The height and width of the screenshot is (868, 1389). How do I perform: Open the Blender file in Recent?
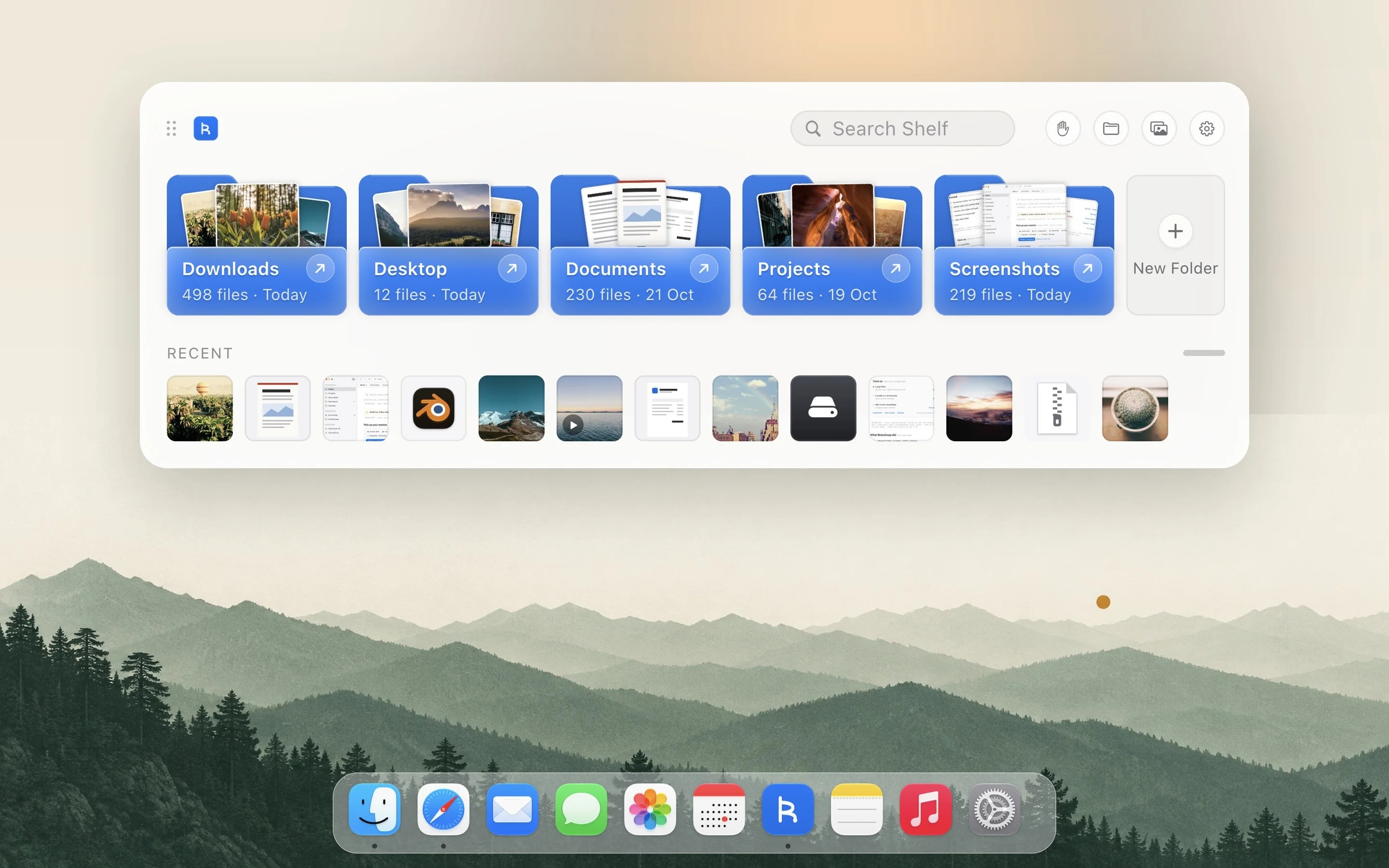click(x=434, y=408)
